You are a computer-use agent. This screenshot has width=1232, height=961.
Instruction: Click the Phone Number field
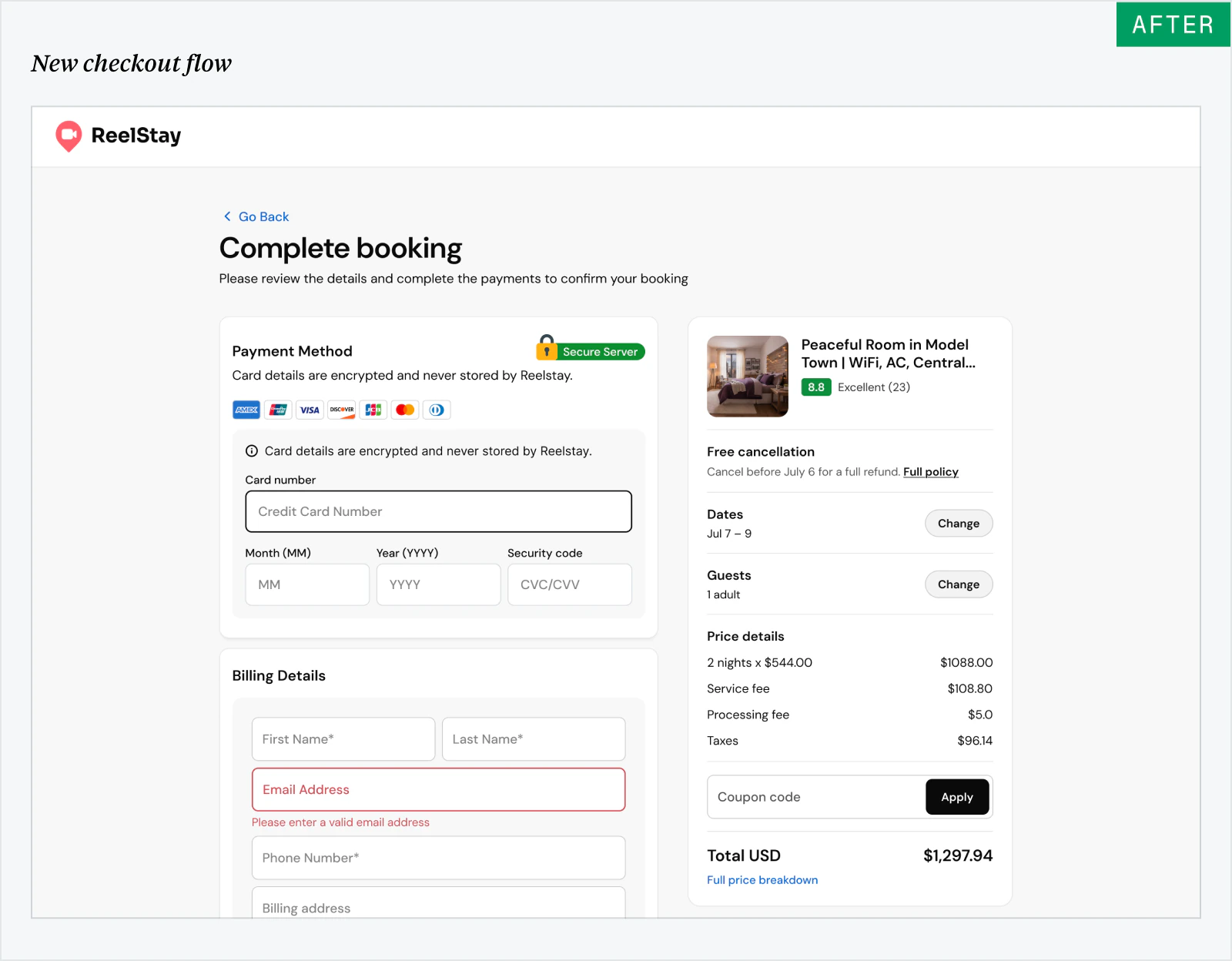pyautogui.click(x=439, y=858)
